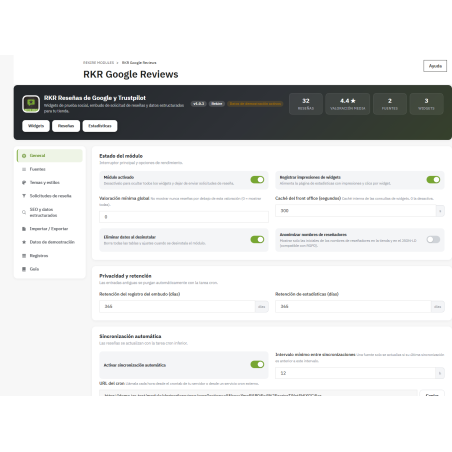Click Retención de estadísticas input

point(353,306)
